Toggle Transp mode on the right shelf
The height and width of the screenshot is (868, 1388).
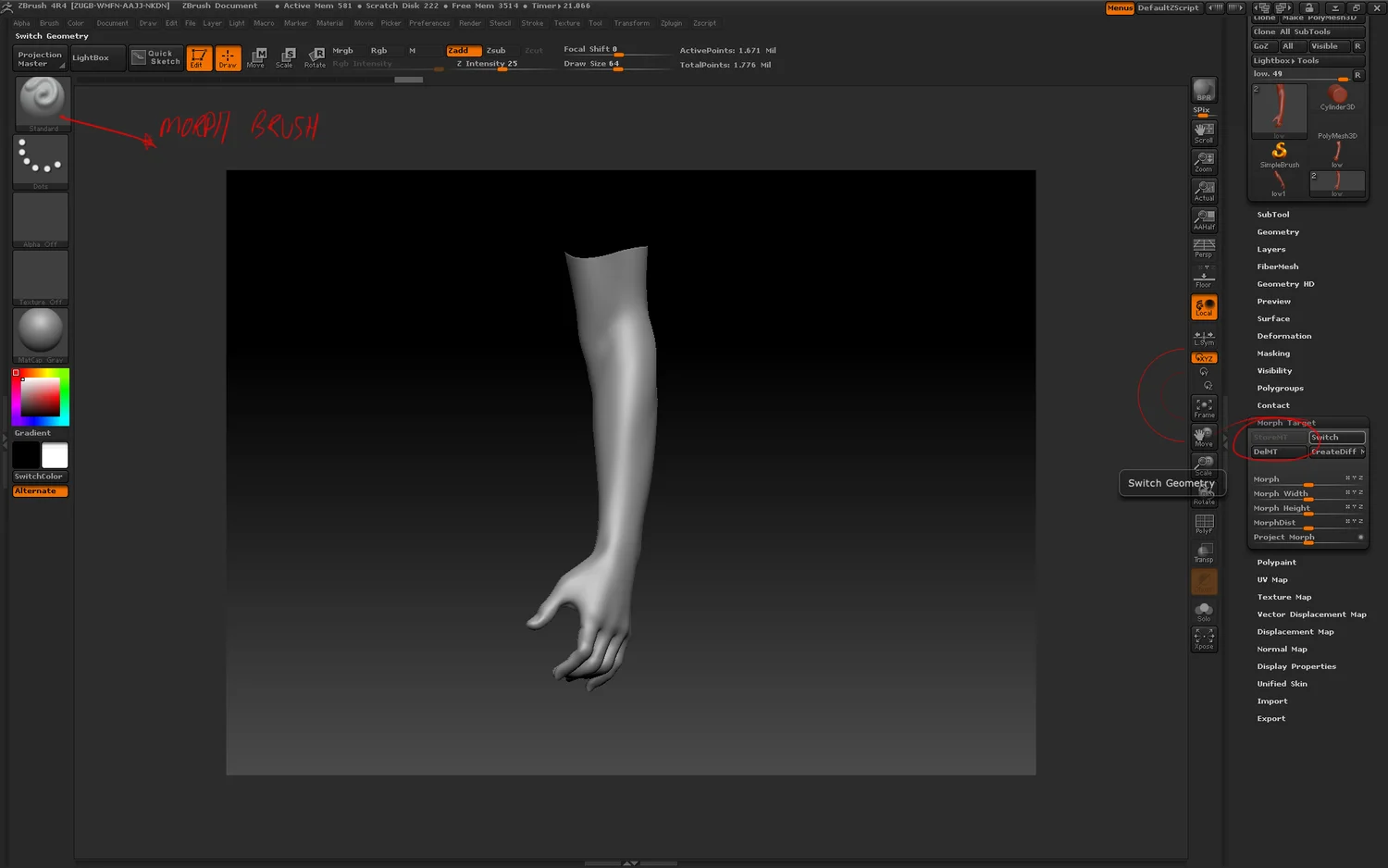tap(1203, 551)
